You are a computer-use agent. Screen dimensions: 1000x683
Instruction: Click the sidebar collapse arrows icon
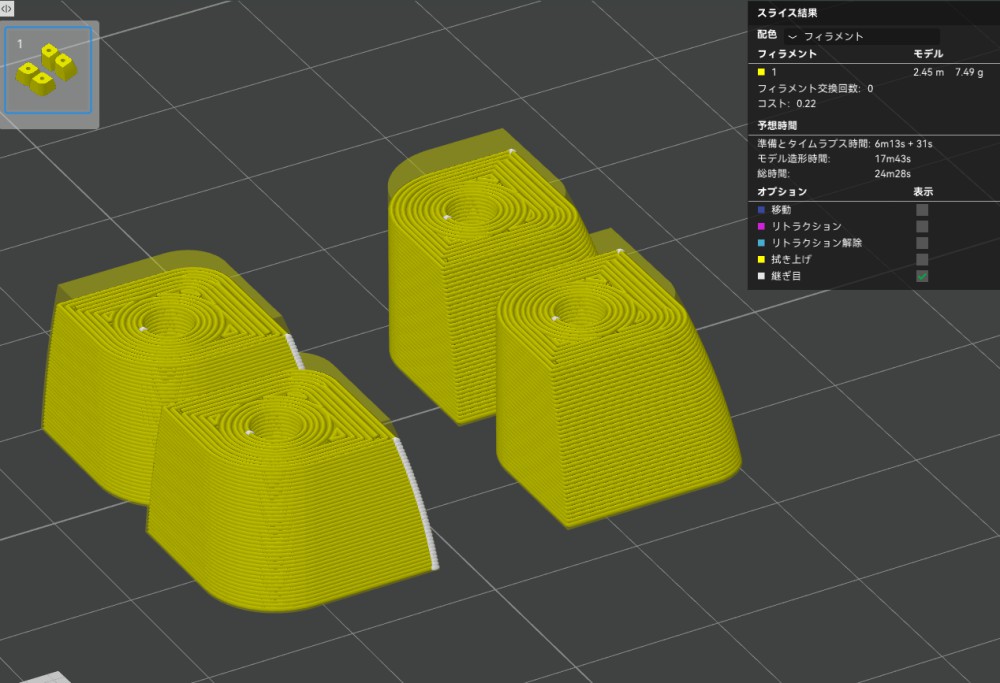(7, 8)
